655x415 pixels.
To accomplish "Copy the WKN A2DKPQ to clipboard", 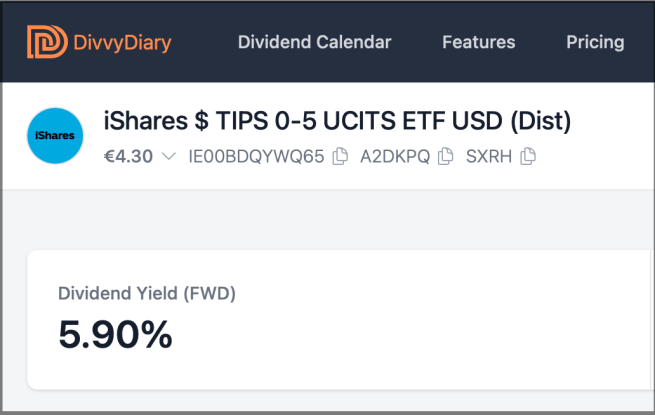I will (445, 156).
